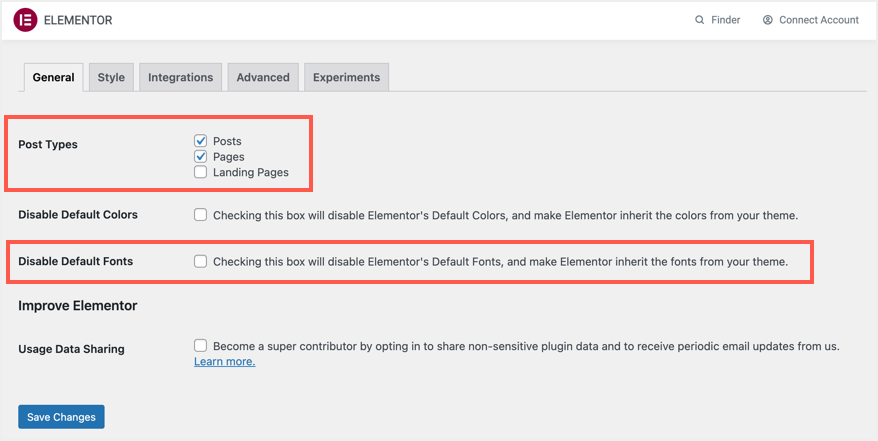Opt in to Usage Data Sharing checkbox

[x=201, y=346]
